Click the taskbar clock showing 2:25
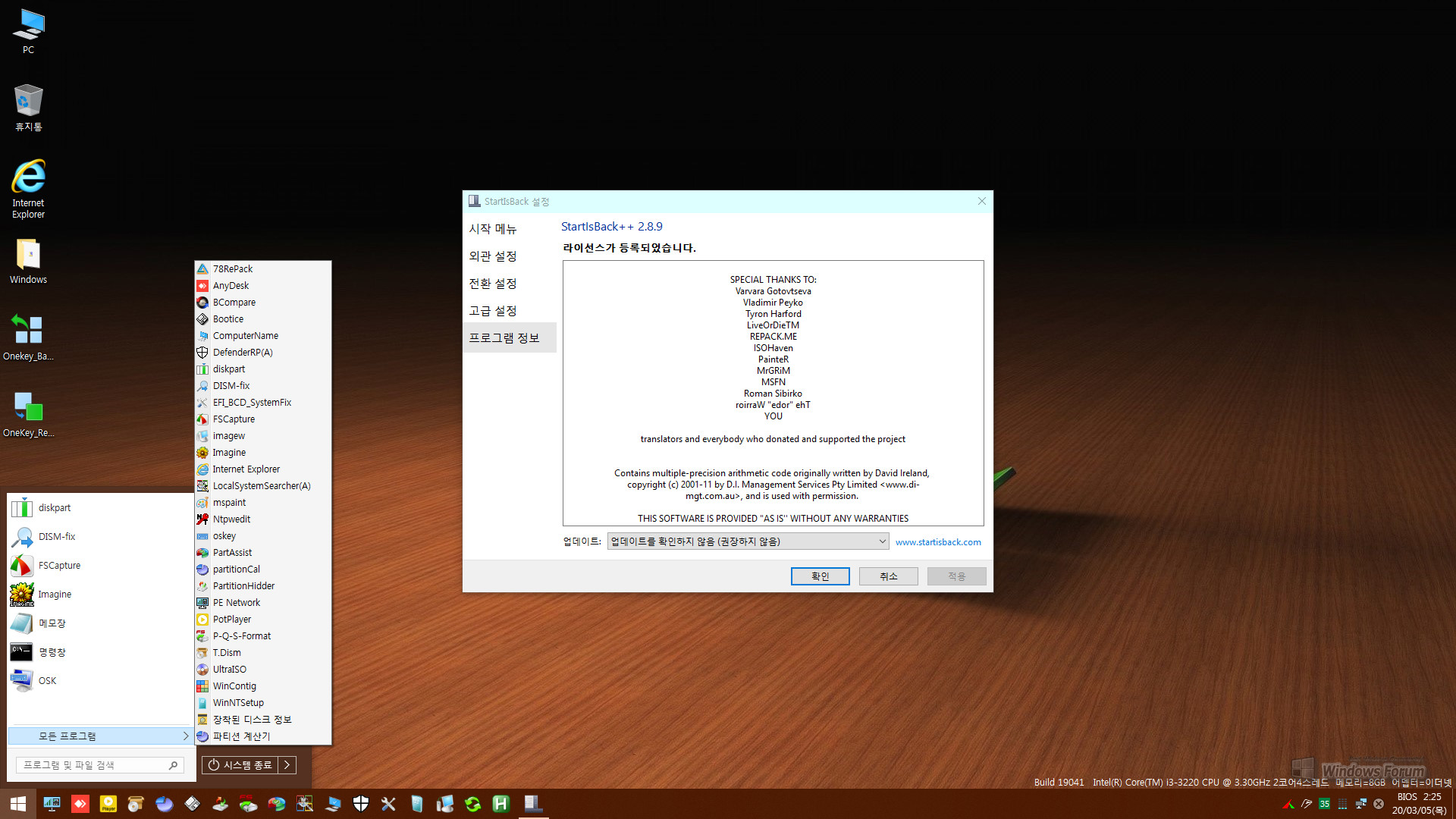This screenshot has width=1456, height=819. (1419, 804)
